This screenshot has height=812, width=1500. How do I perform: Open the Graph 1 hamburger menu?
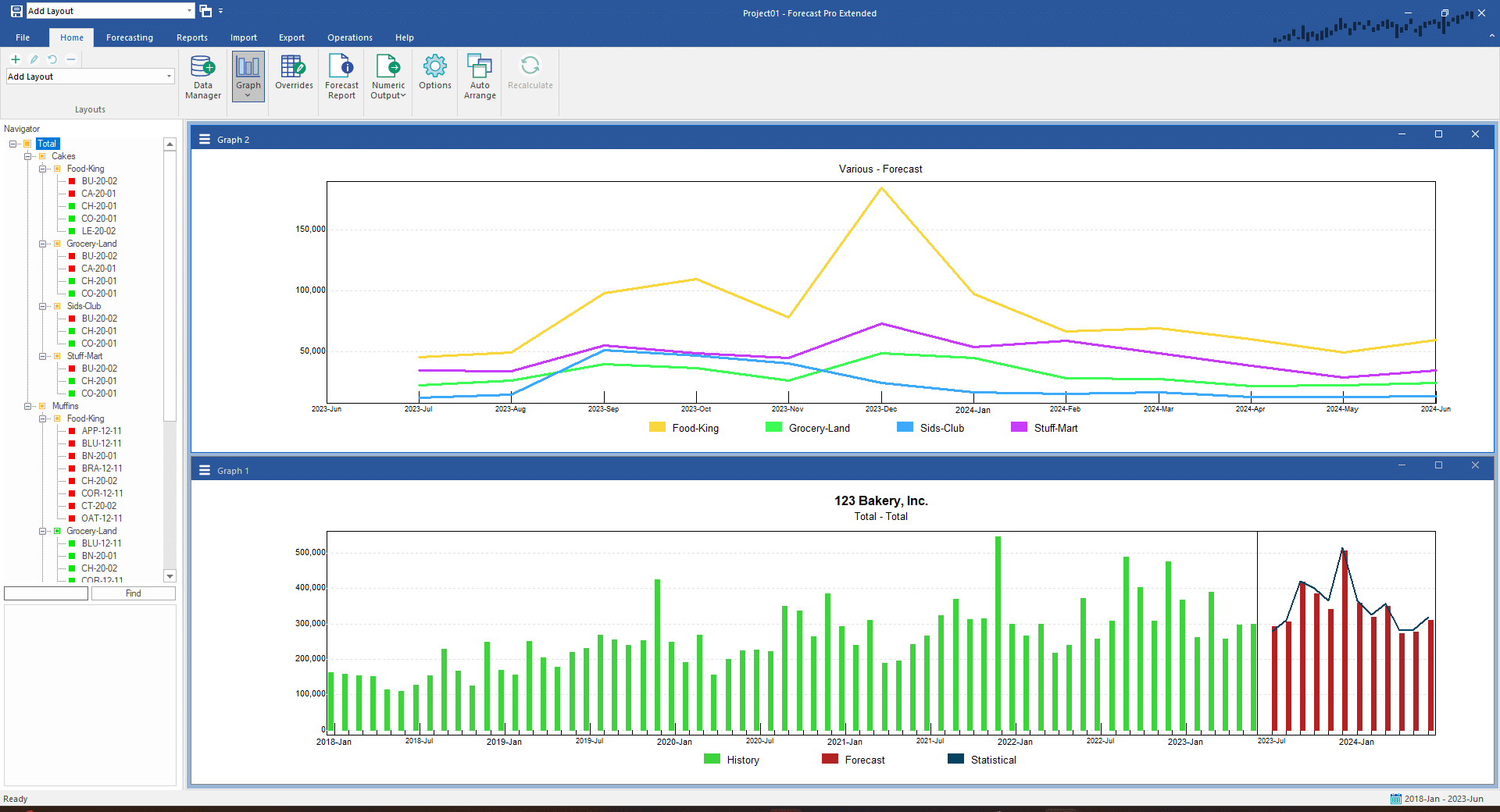(205, 470)
